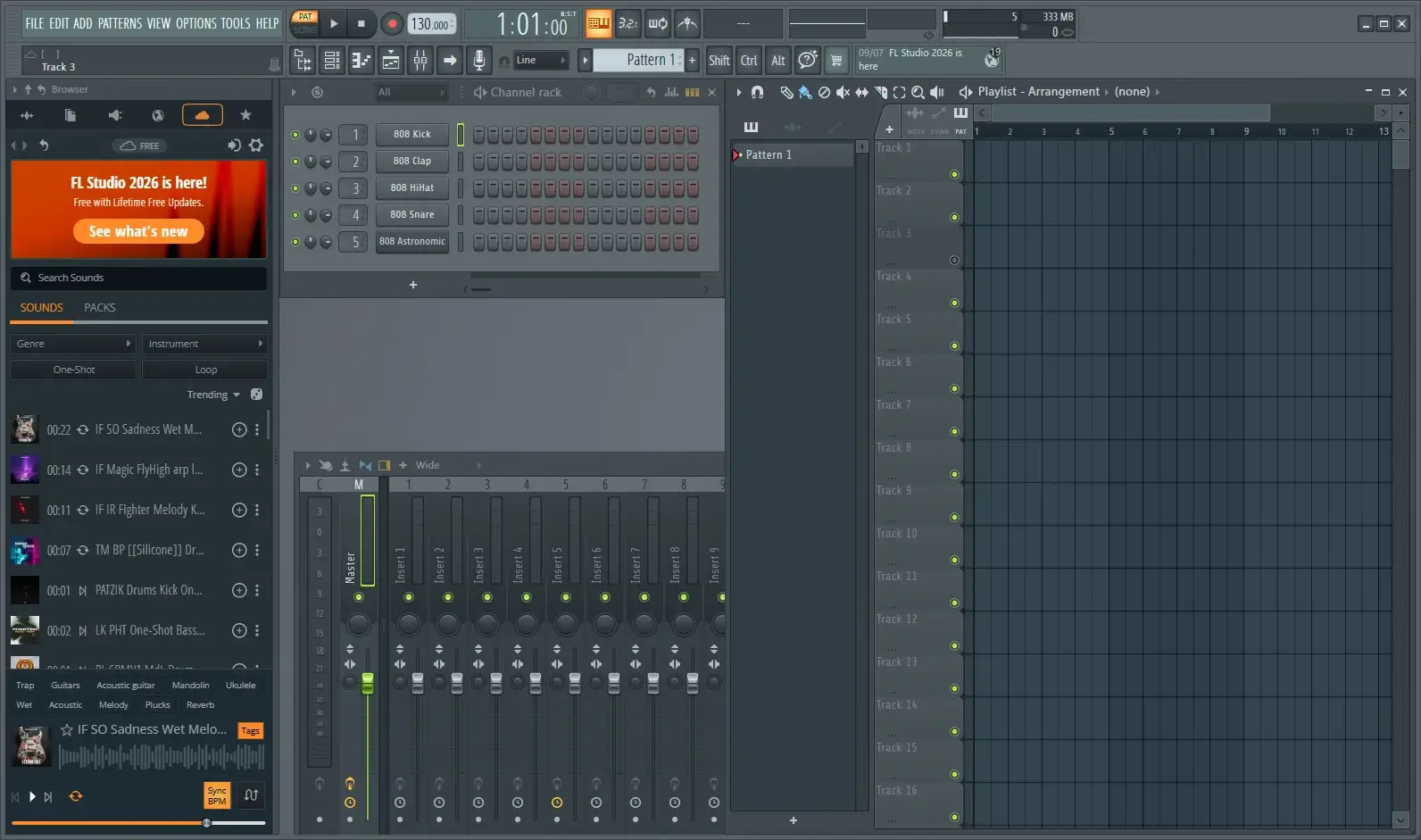The image size is (1421, 840).
Task: Open browser settings gear icon
Action: (x=256, y=146)
